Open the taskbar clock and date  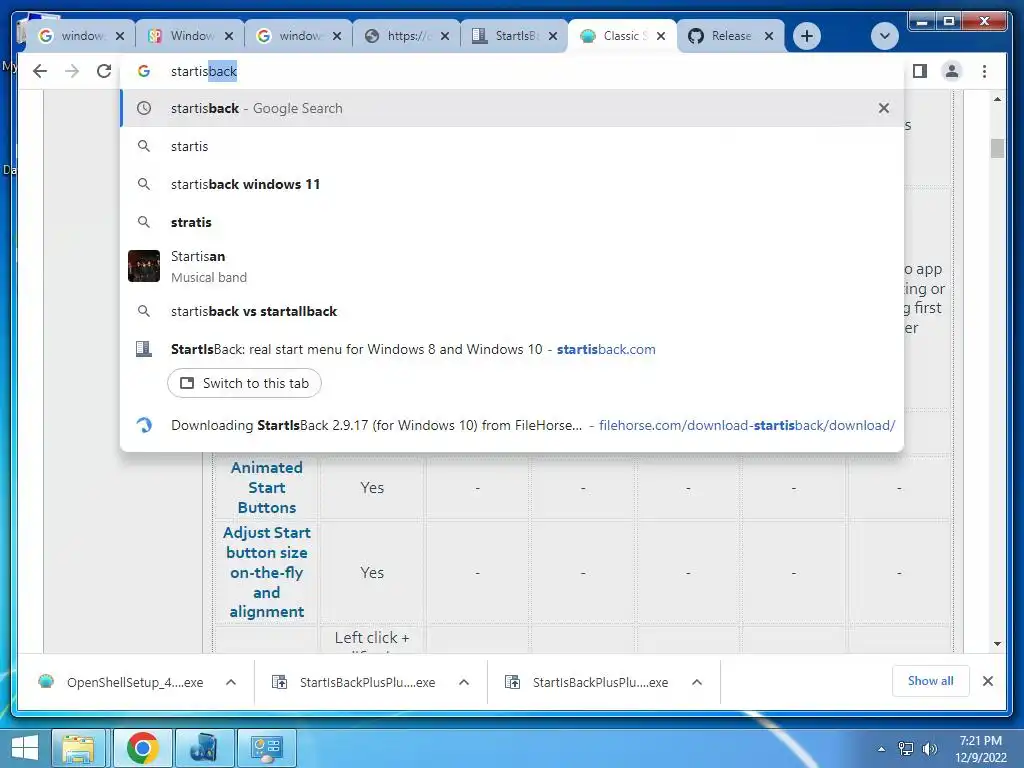click(980, 749)
